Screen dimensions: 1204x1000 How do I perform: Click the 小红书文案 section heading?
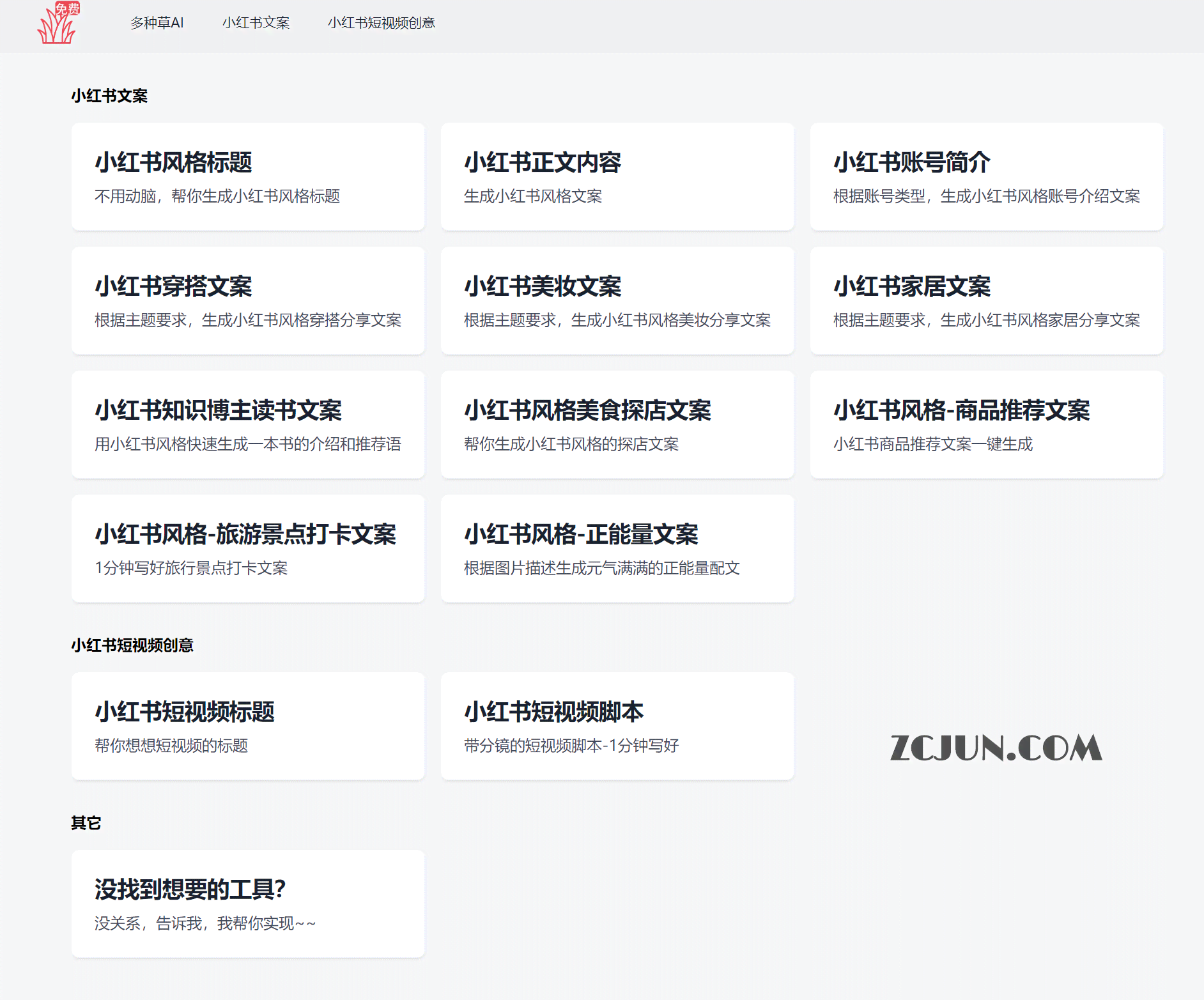pos(109,96)
